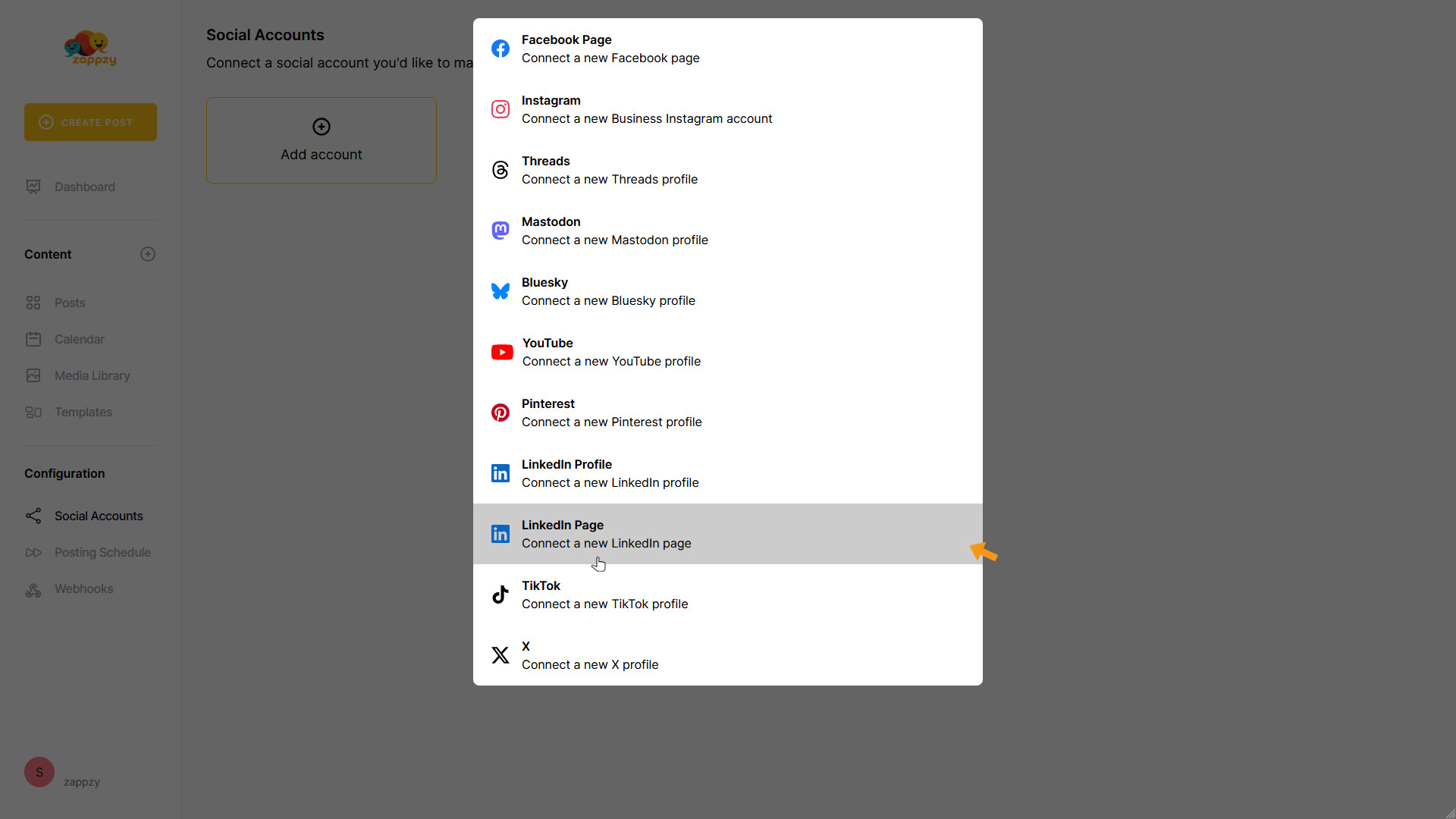Click the YouTube play logo icon
Viewport: 1456px width, 819px height.
click(502, 352)
